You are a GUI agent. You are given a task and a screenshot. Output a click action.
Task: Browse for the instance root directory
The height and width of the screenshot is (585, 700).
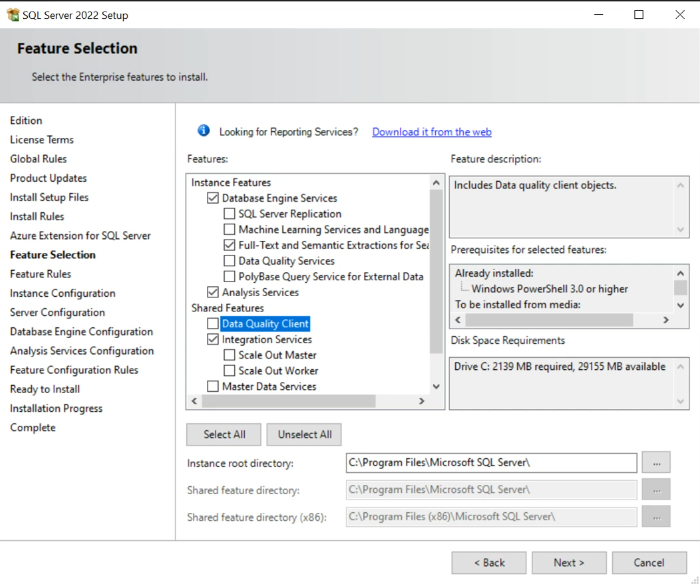pyautogui.click(x=656, y=463)
